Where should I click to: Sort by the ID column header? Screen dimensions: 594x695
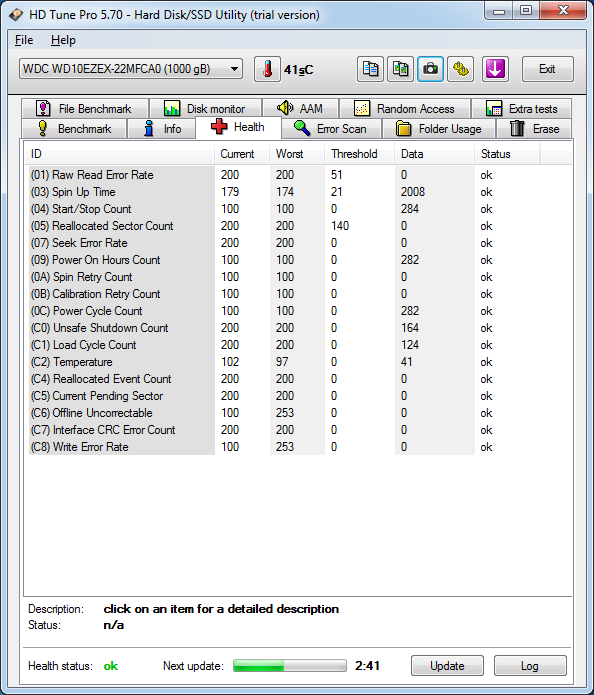point(120,154)
